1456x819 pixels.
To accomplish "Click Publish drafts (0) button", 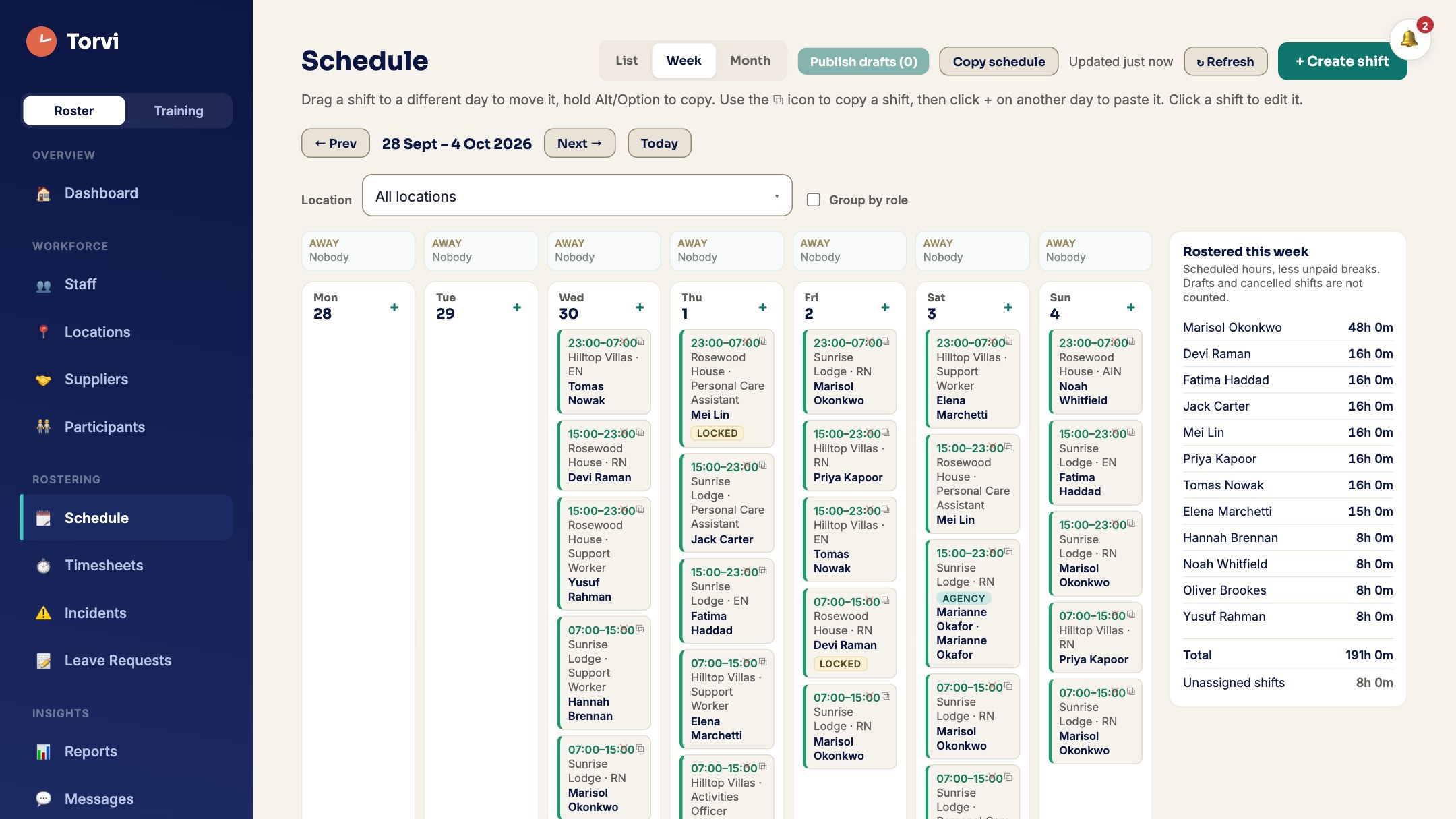I will [863, 61].
